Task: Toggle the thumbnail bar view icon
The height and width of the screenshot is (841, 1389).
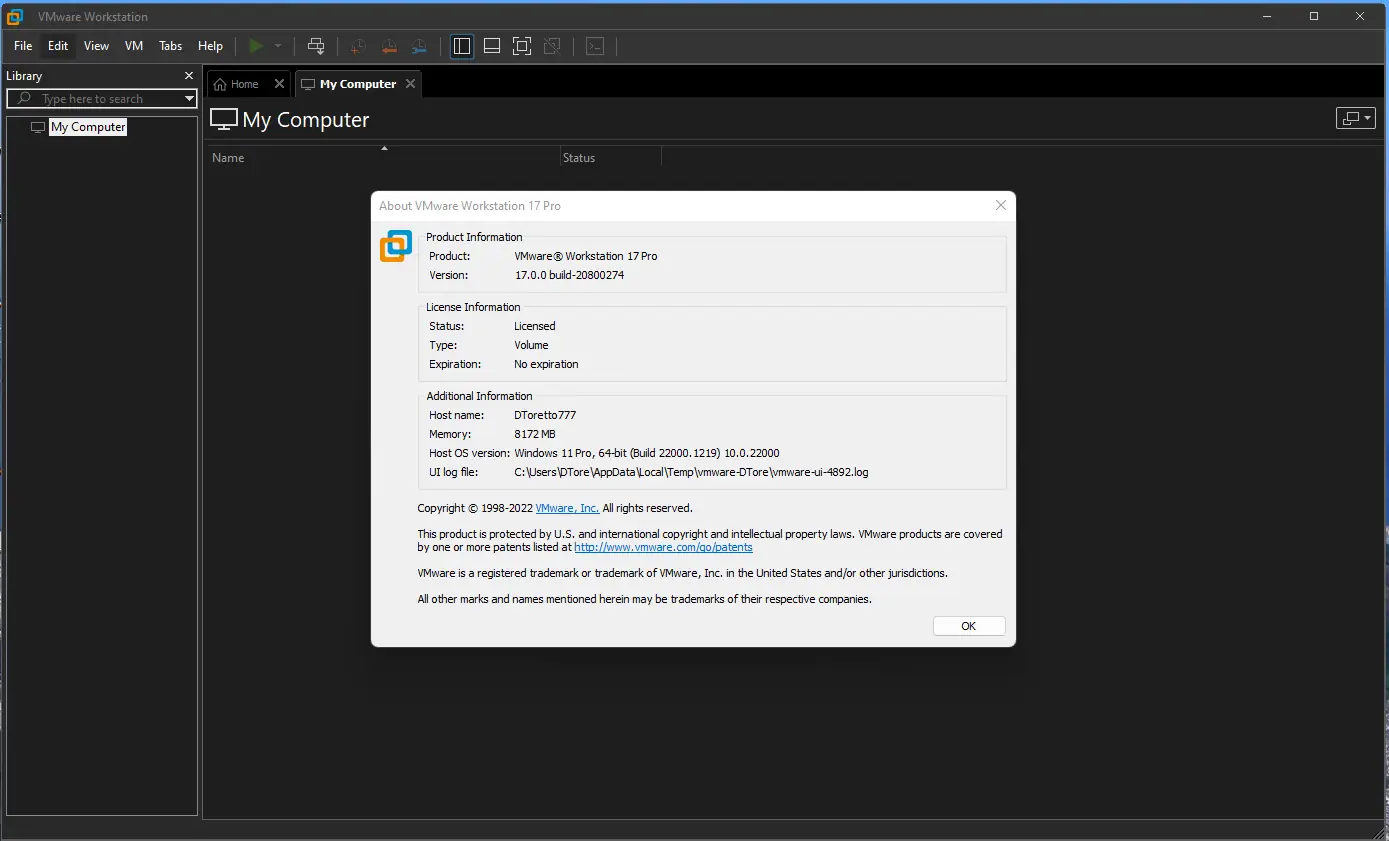Action: [491, 45]
